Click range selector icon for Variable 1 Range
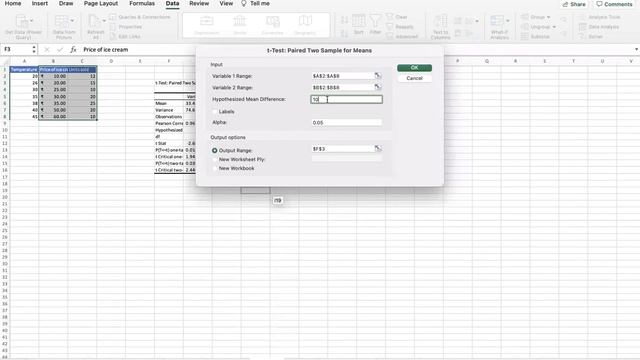640x360 pixels. [x=378, y=76]
